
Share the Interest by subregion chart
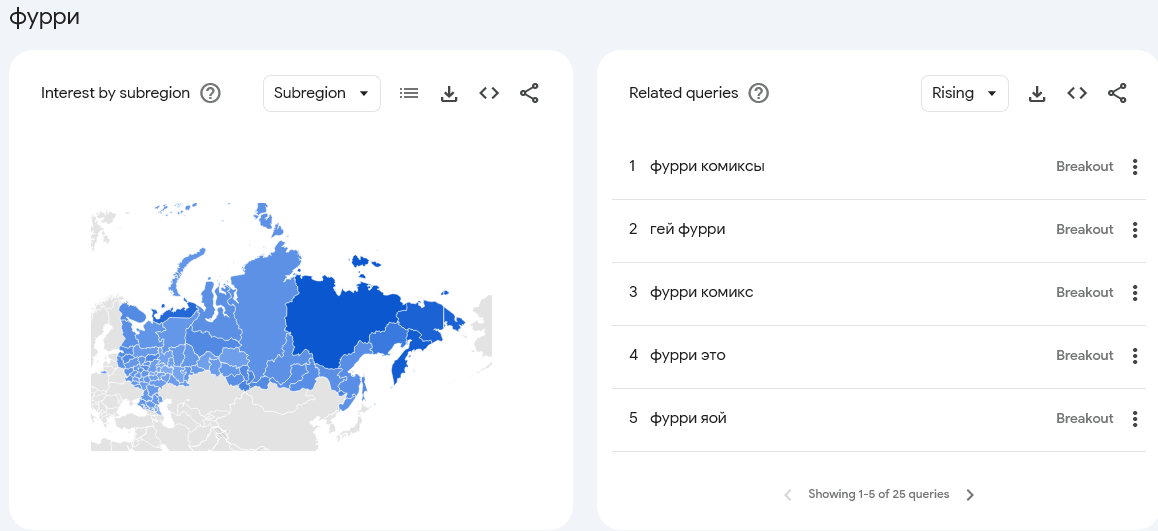tap(529, 93)
